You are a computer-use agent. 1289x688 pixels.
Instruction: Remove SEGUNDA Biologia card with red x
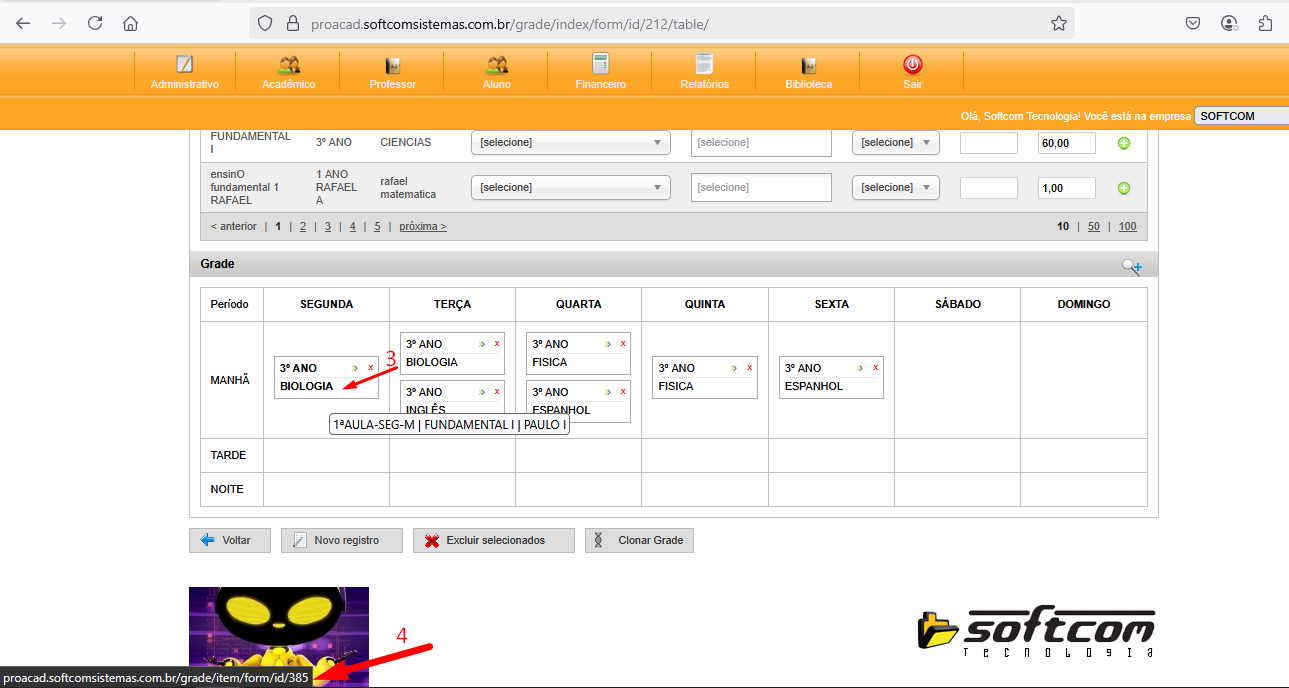(x=371, y=368)
